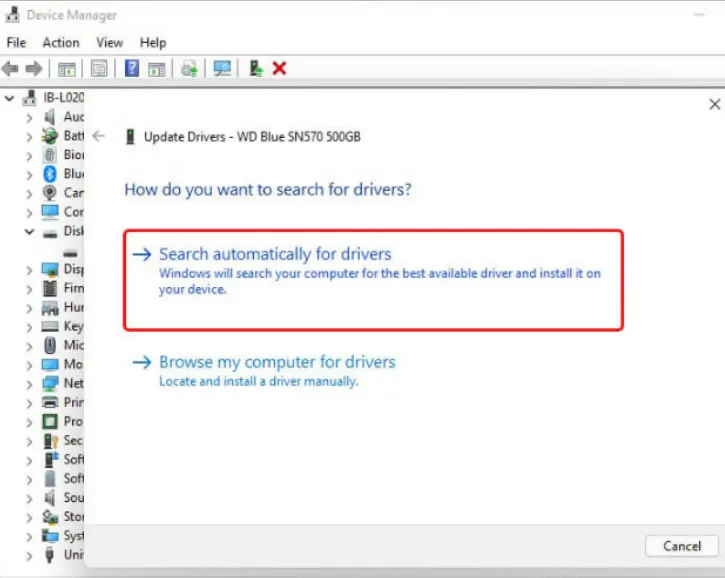Select the Cameras webcam icon
Image resolution: width=725 pixels, height=578 pixels.
[49, 193]
